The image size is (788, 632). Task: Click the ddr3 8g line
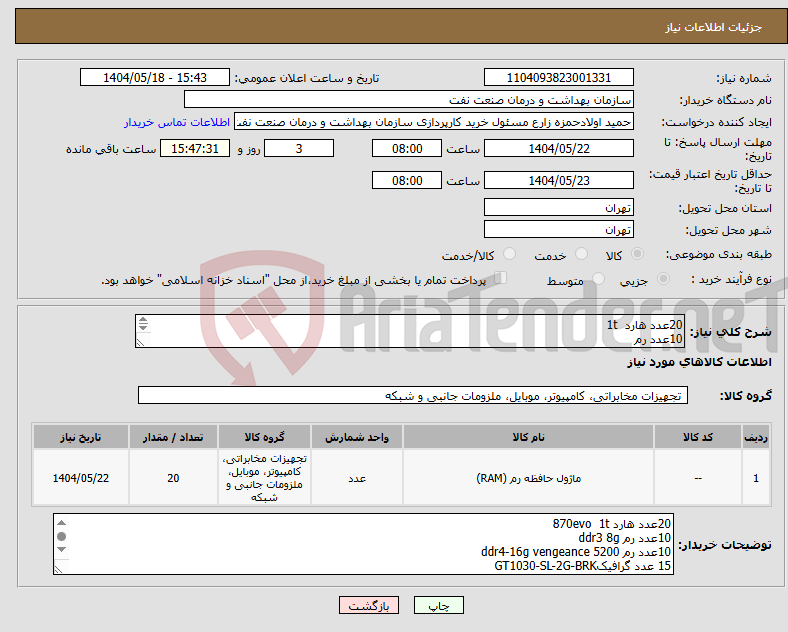(x=624, y=538)
